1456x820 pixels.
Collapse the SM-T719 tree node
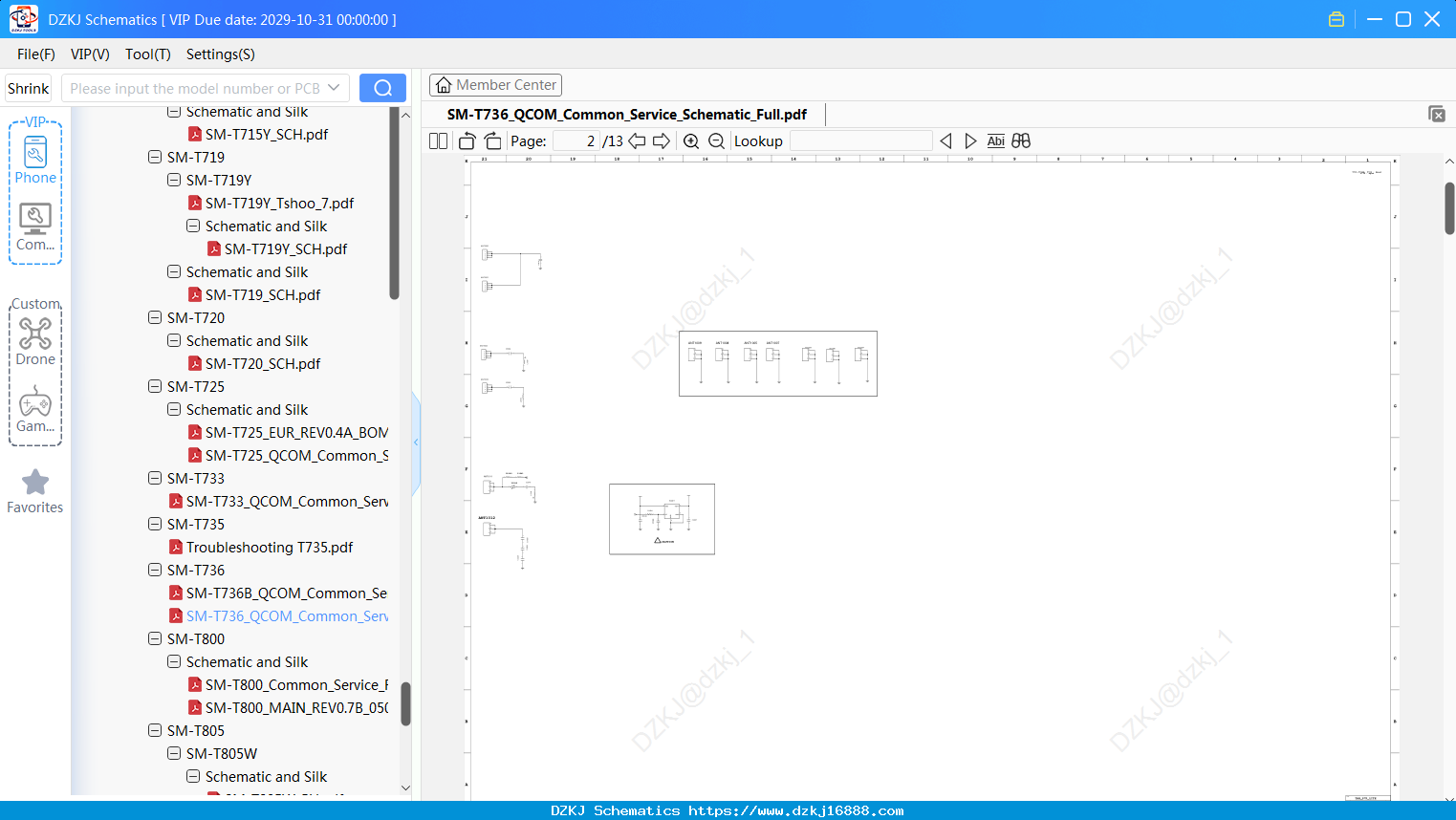click(x=155, y=157)
